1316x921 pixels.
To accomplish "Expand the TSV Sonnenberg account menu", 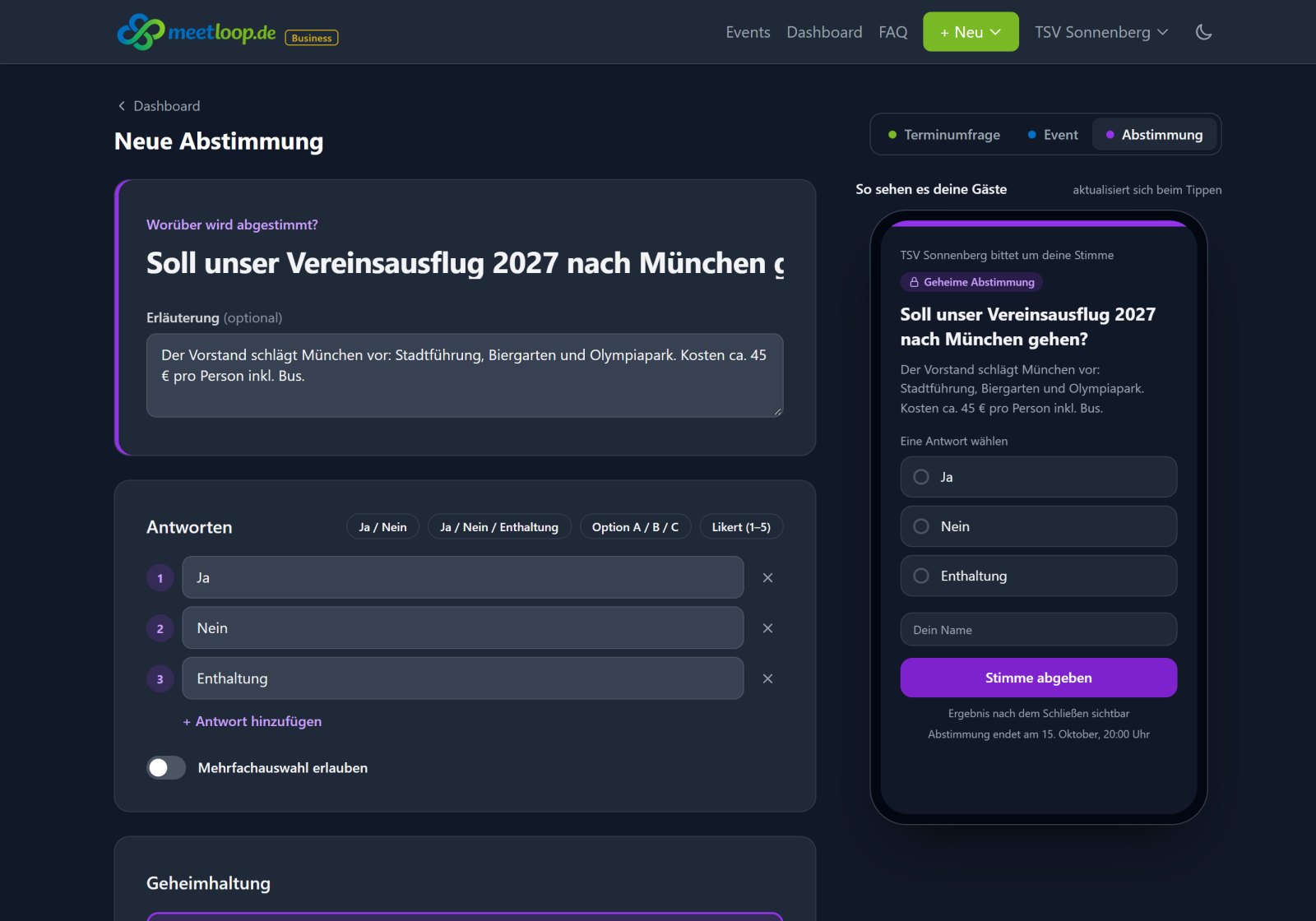I will point(1101,32).
